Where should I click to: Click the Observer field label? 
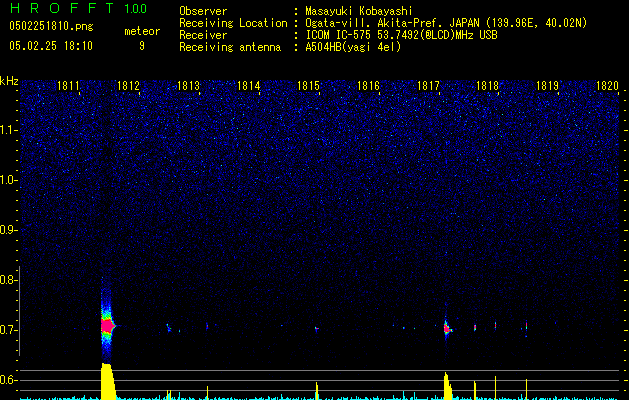(203, 11)
